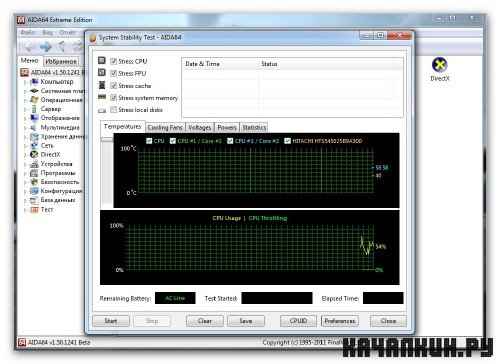Click the Тест tree item icon
The width and height of the screenshot is (500, 364).
click(x=34, y=210)
